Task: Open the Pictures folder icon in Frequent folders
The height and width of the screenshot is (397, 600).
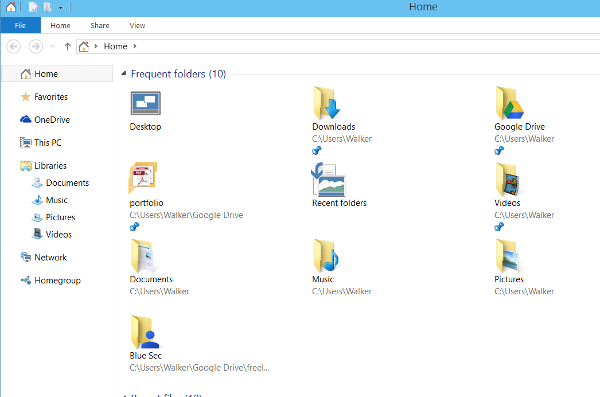Action: coord(508,256)
